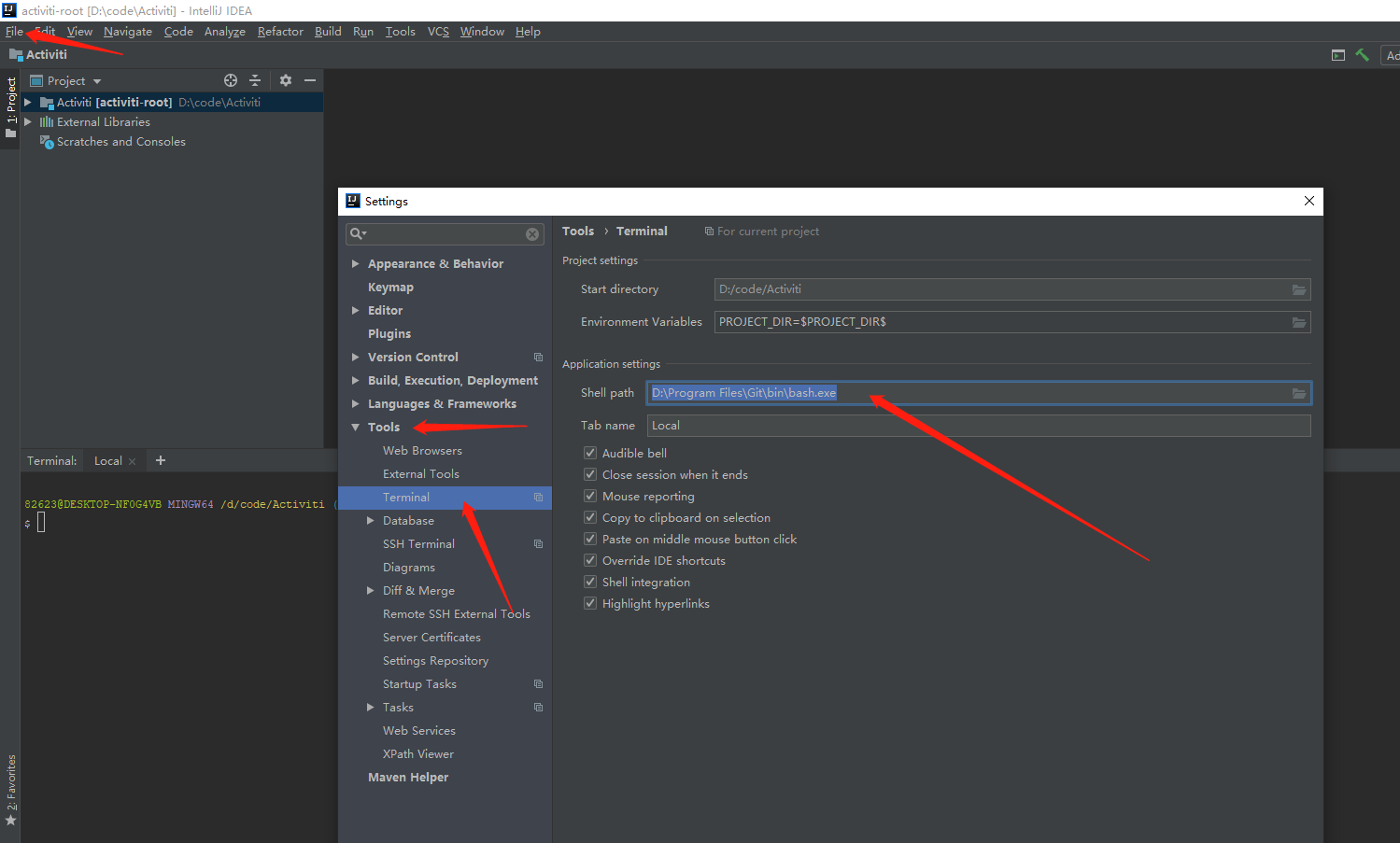Browse Environment Variables editor icon
This screenshot has width=1400, height=843.
[1298, 322]
